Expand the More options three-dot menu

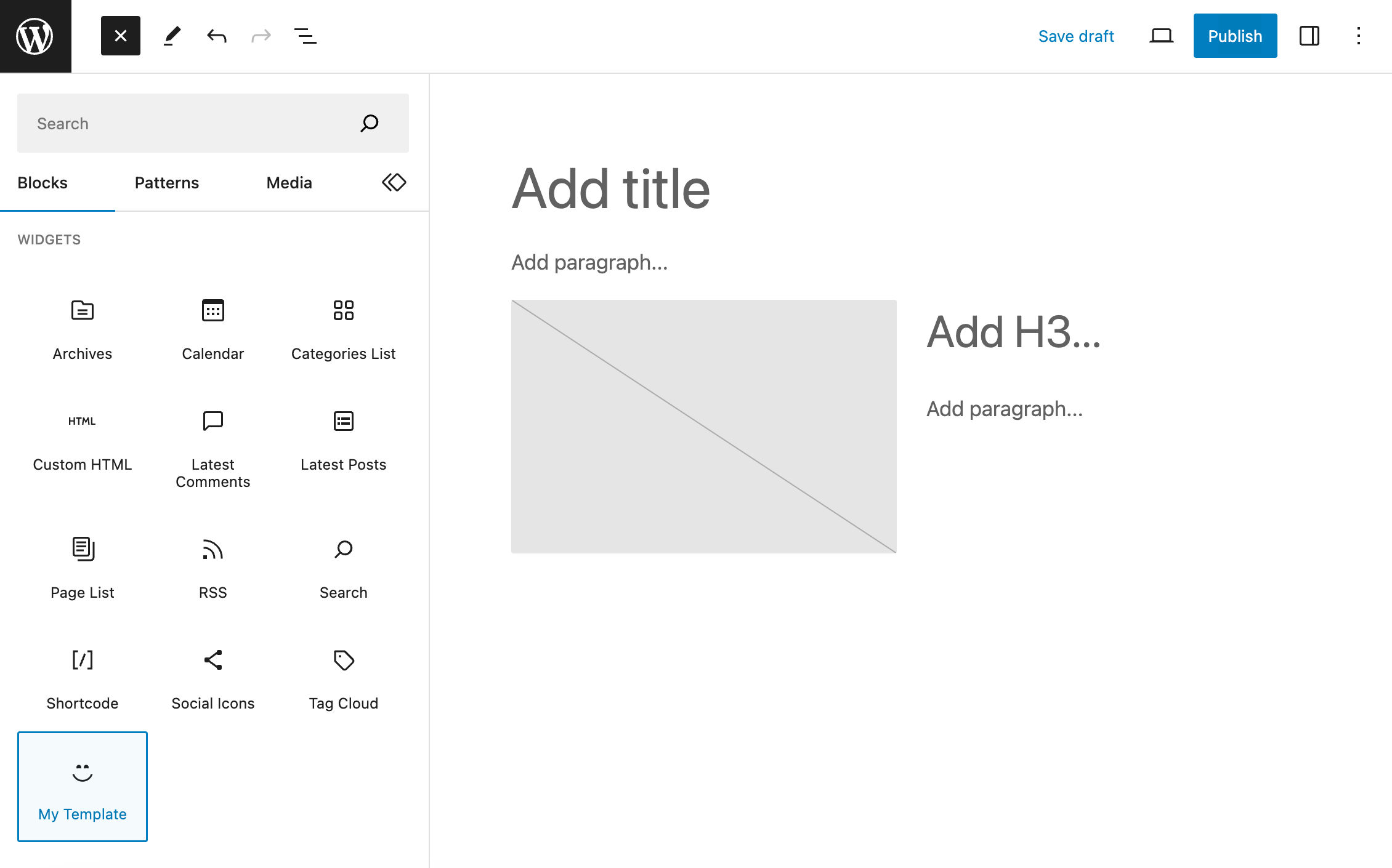(x=1358, y=36)
